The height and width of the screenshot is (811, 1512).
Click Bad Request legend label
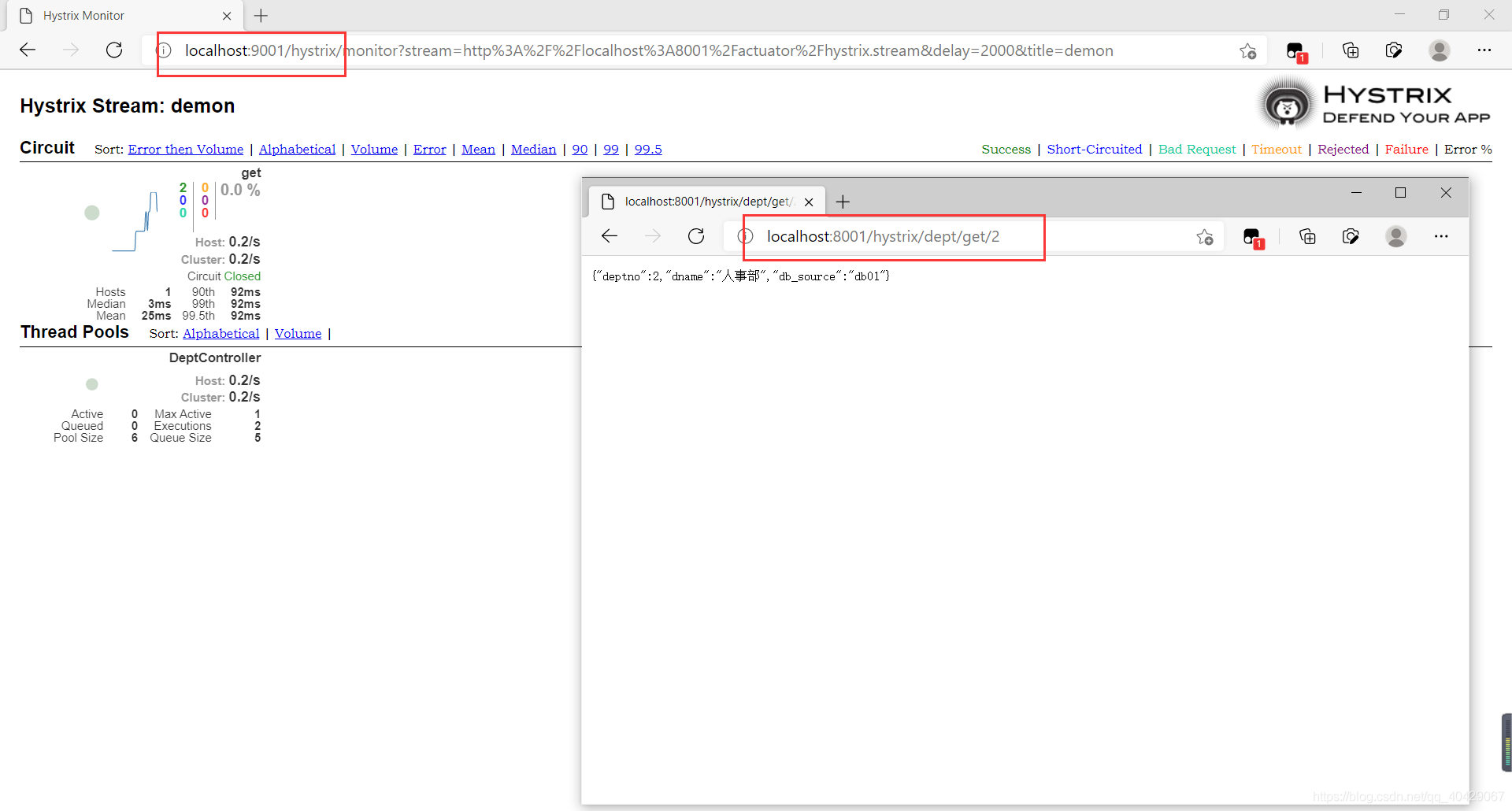point(1197,150)
